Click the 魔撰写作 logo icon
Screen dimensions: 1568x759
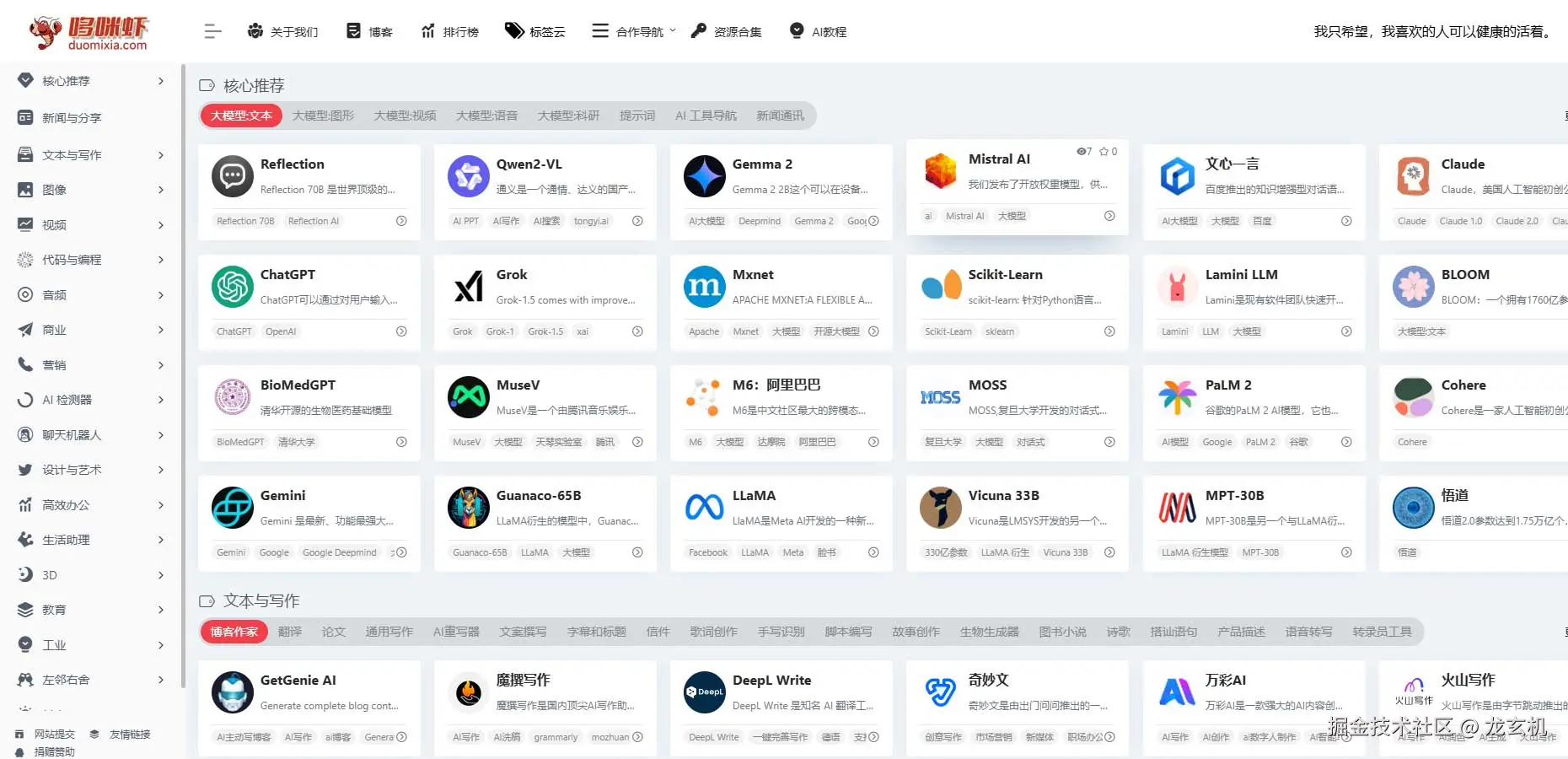469,692
